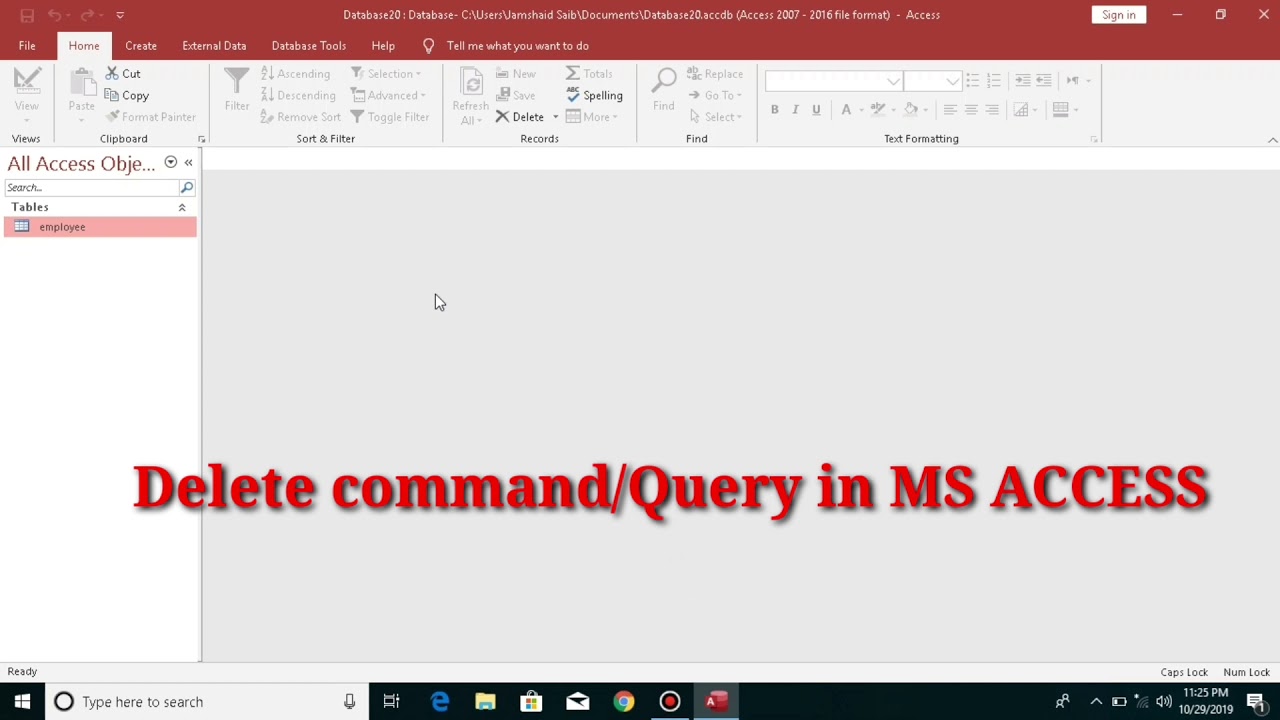This screenshot has width=1280, height=720.
Task: Click Save record in Records group
Action: (516, 96)
